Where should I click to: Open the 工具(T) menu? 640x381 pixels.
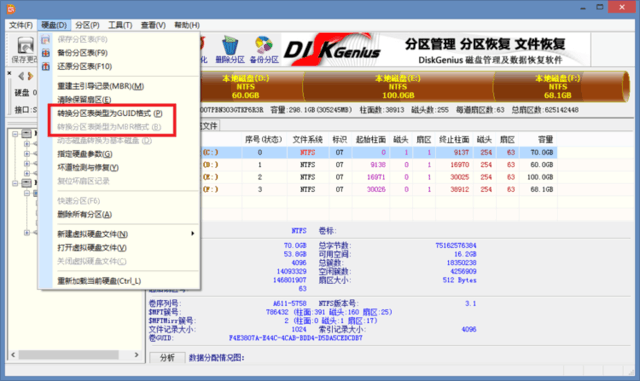point(120,25)
